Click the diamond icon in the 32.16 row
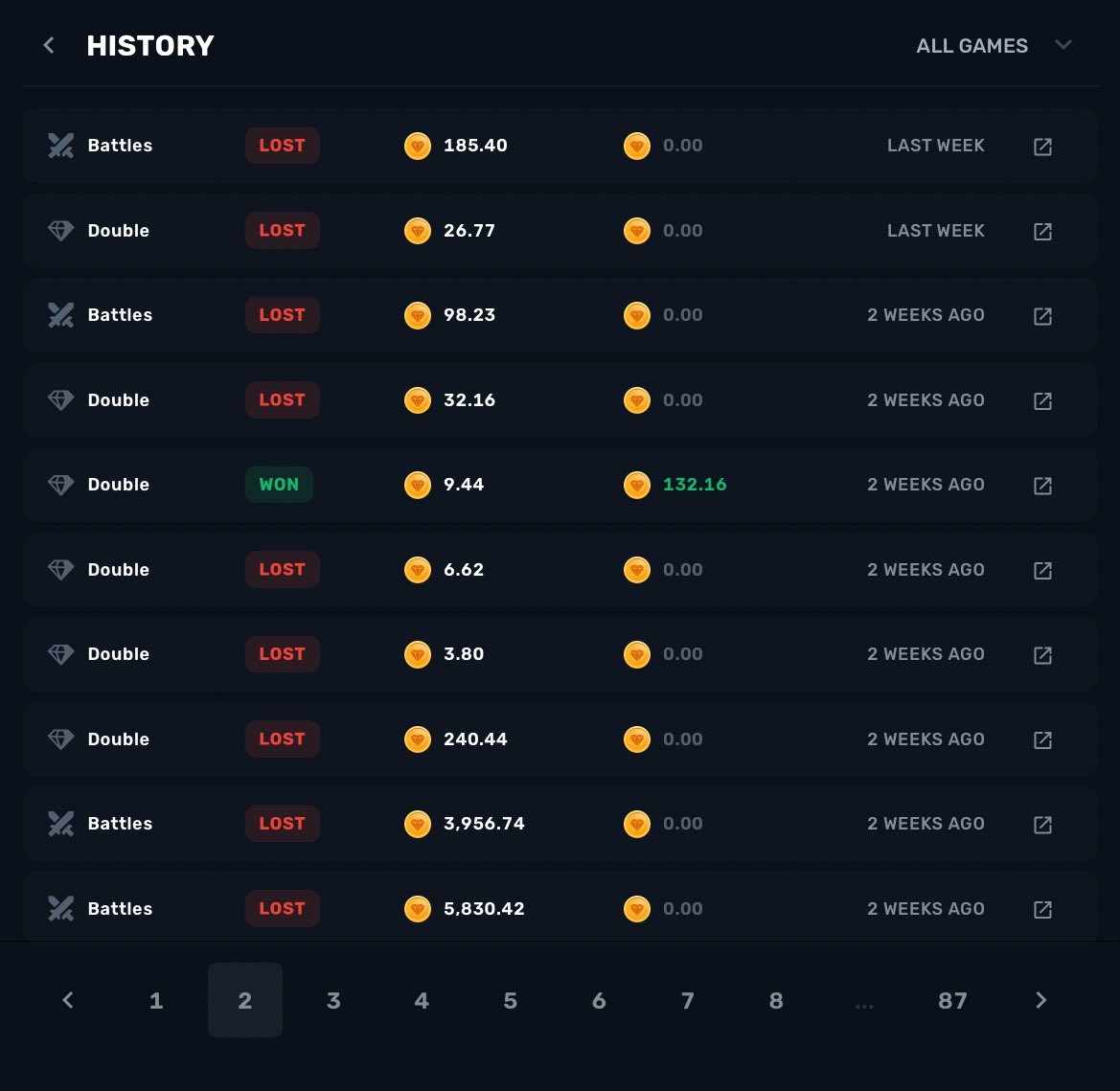The image size is (1120, 1091). tap(60, 399)
